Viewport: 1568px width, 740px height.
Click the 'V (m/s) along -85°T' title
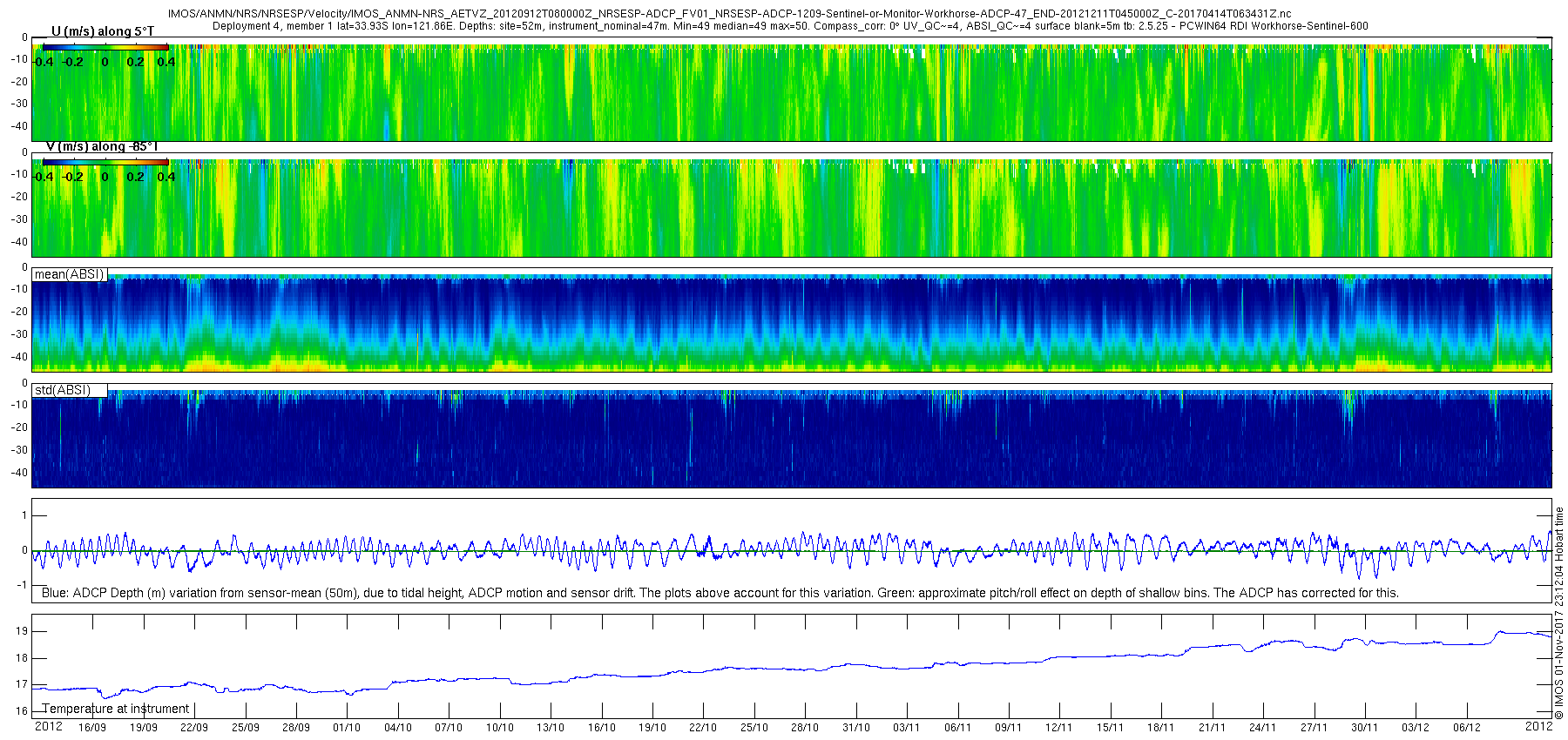102,146
